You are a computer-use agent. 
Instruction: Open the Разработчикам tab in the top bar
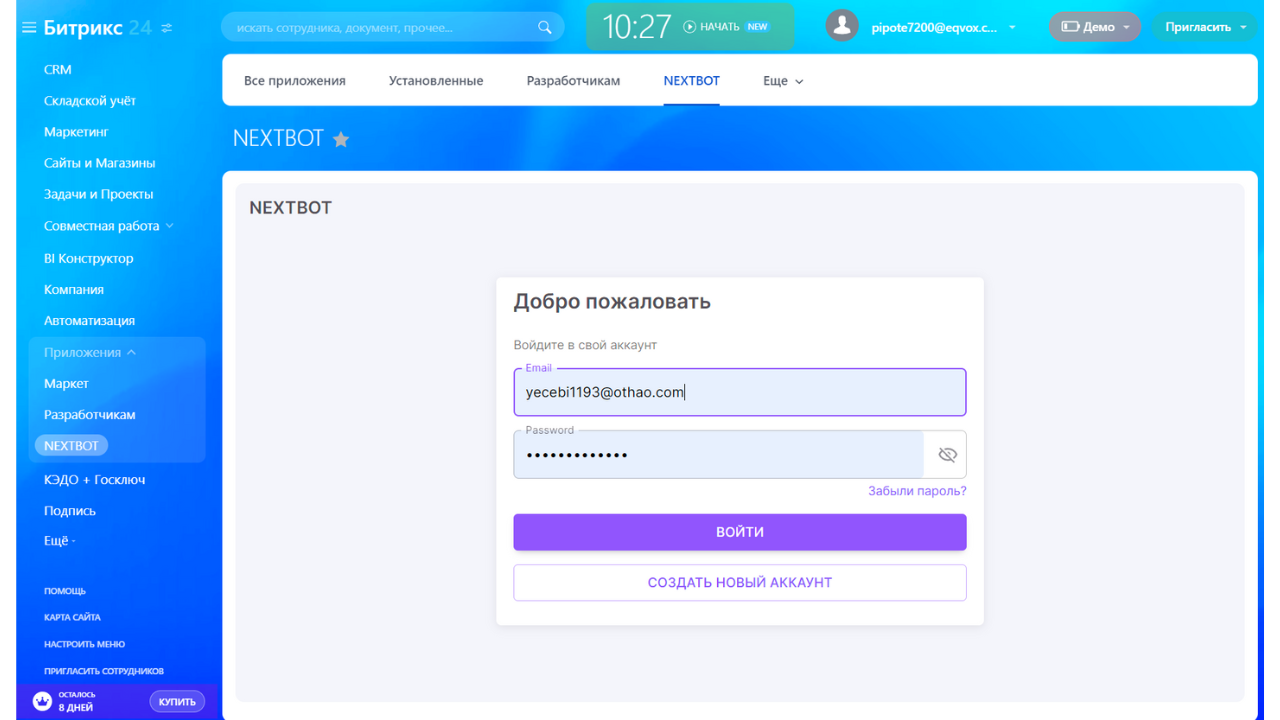(x=573, y=81)
